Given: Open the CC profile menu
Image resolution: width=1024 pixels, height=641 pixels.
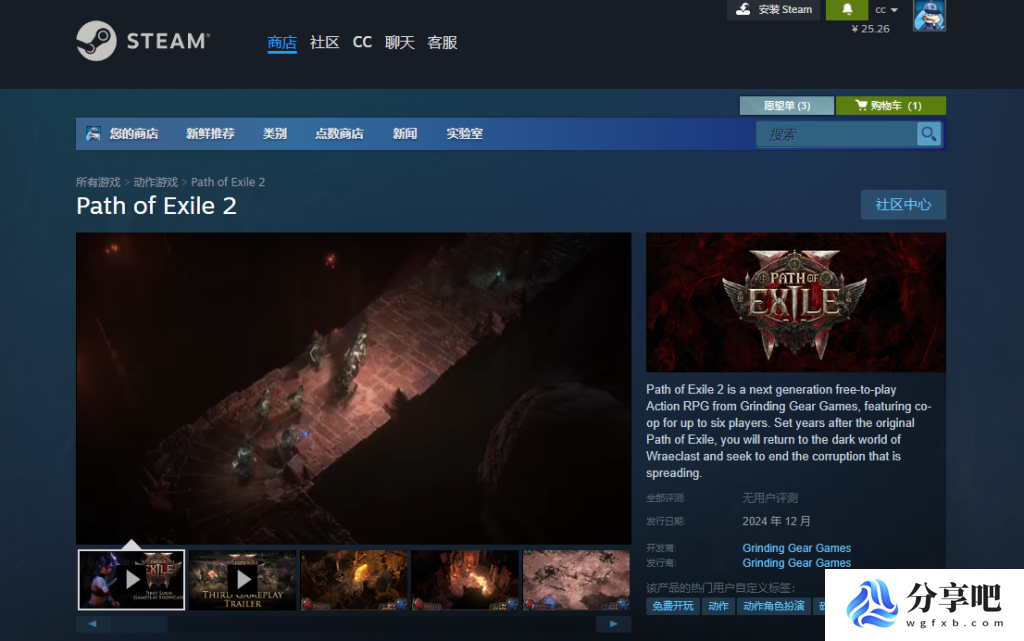Looking at the screenshot, I should [x=362, y=42].
